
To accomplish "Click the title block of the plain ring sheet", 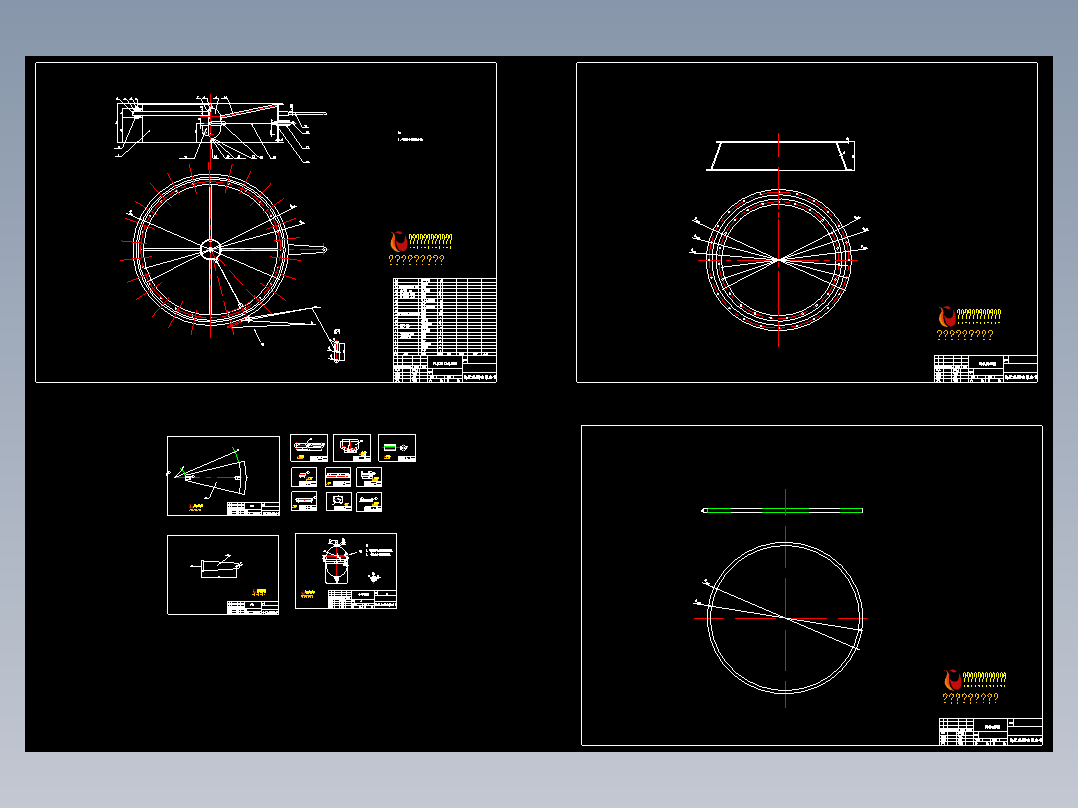I will [x=991, y=732].
